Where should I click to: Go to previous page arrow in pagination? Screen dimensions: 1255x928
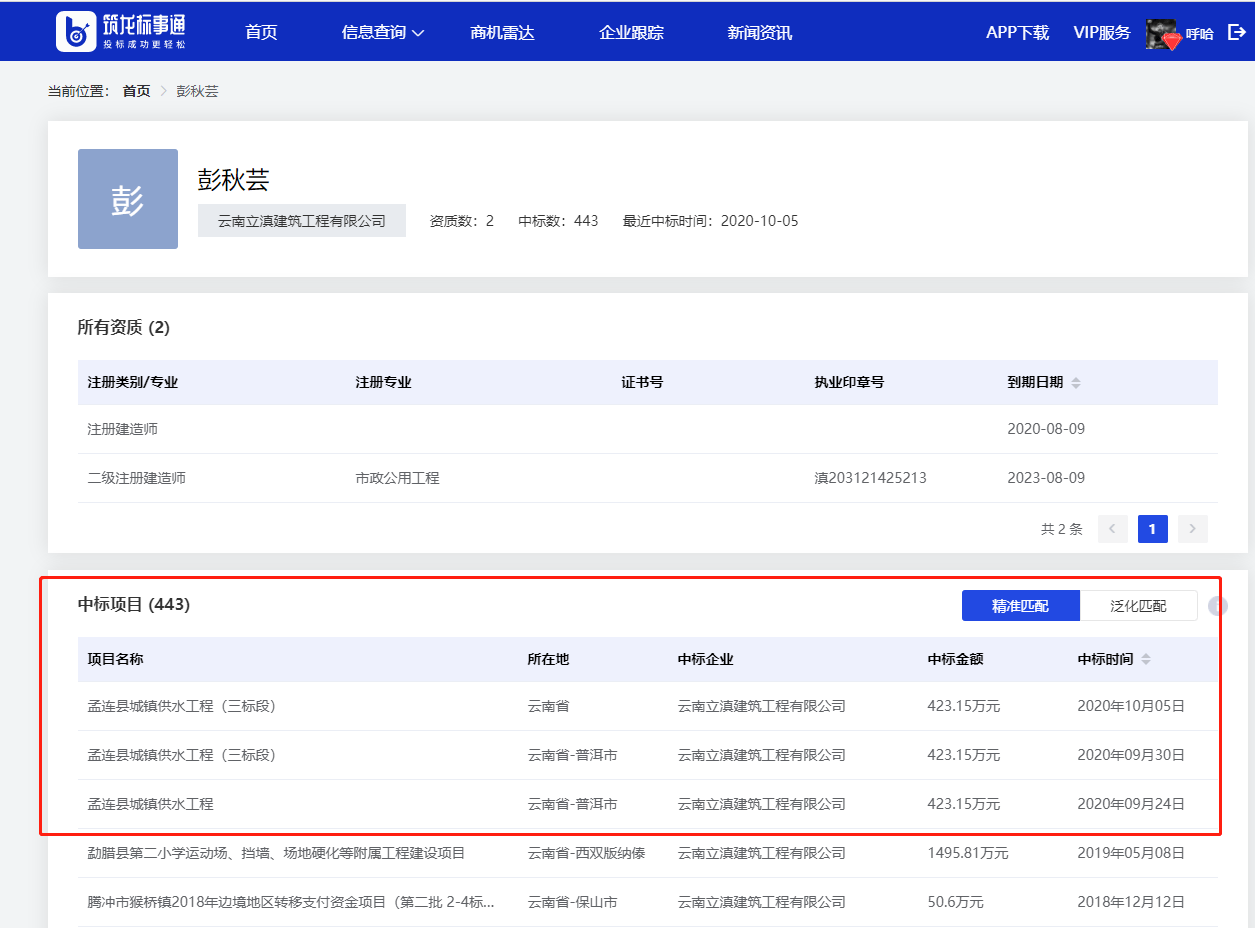(x=1113, y=529)
